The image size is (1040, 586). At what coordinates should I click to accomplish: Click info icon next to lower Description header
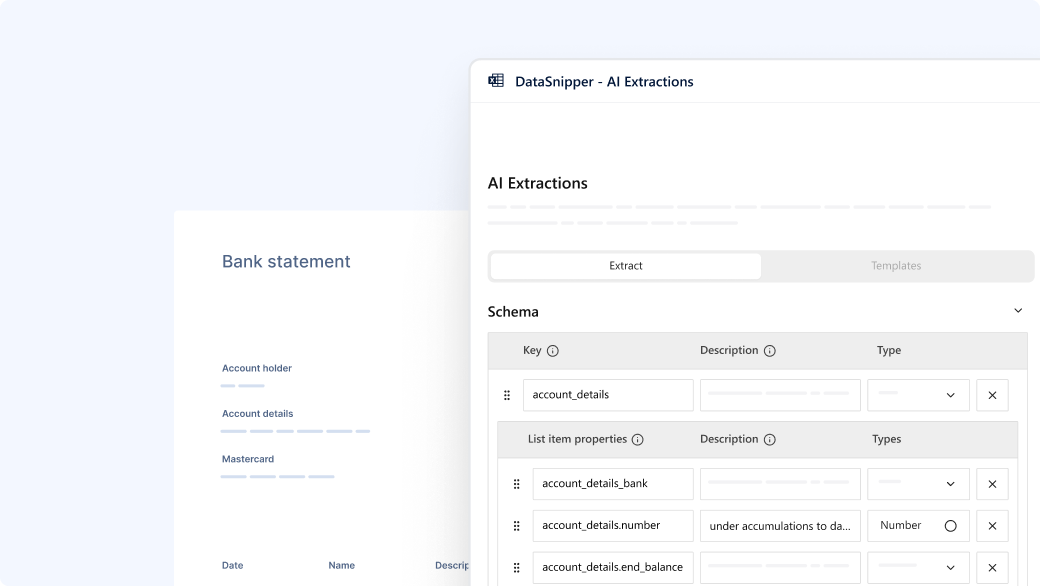pyautogui.click(x=770, y=439)
